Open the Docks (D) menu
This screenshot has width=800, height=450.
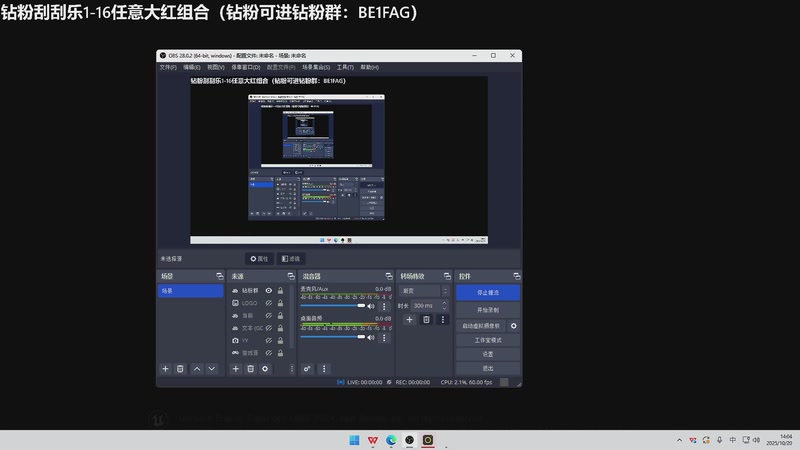click(246, 67)
